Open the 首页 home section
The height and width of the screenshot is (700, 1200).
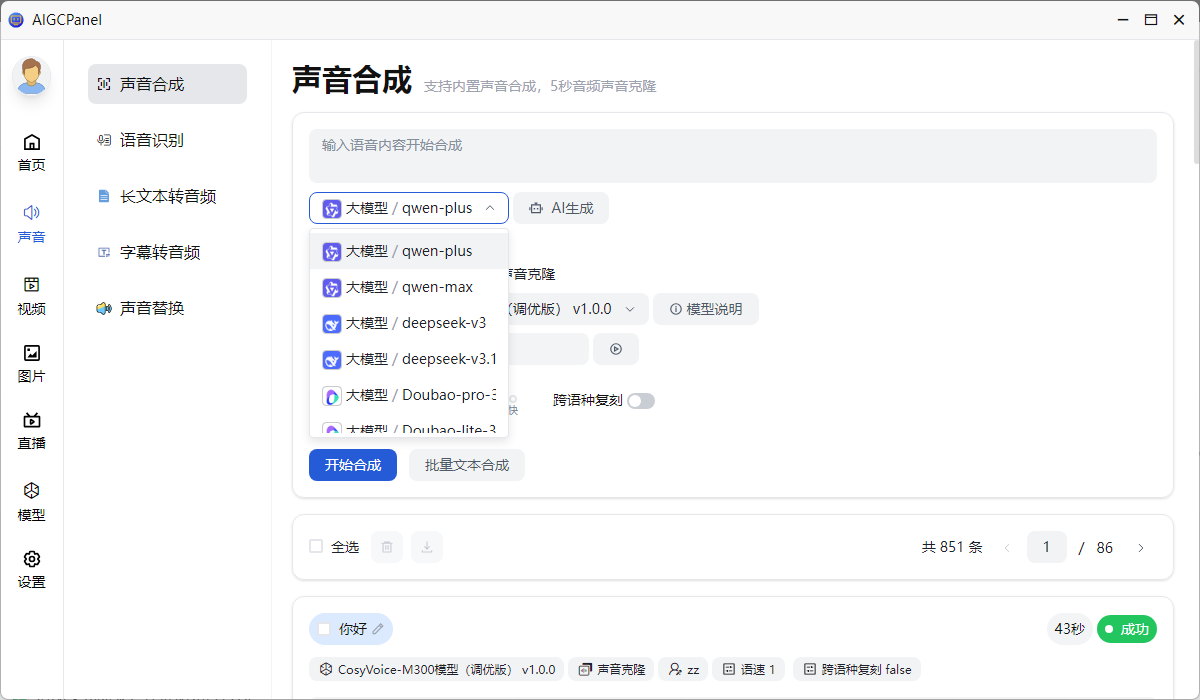(x=32, y=152)
